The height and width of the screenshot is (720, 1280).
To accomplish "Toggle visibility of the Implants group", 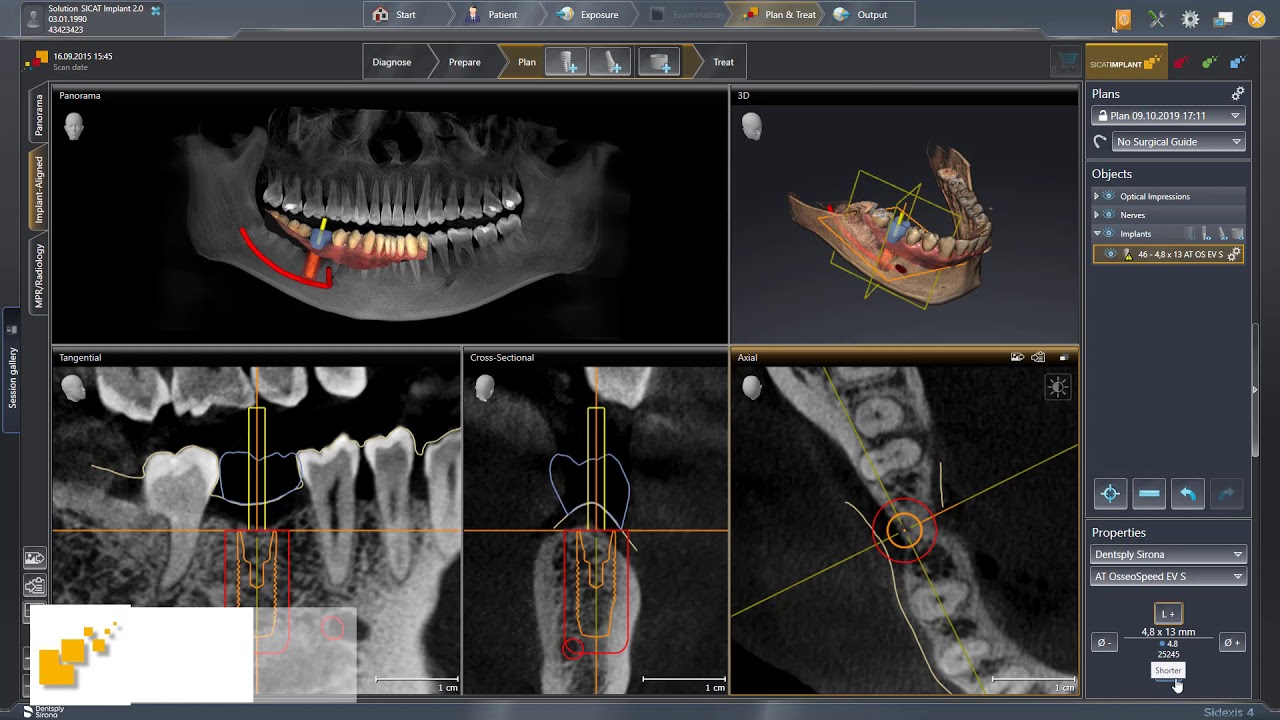I will click(x=1109, y=234).
